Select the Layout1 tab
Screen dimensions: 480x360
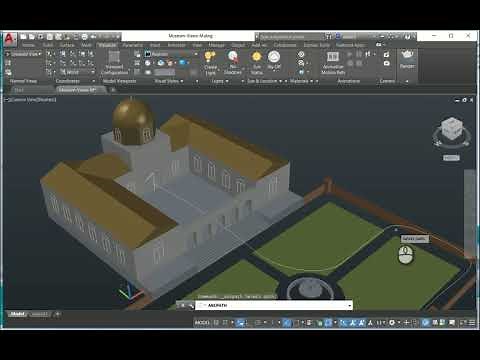pyautogui.click(x=39, y=314)
